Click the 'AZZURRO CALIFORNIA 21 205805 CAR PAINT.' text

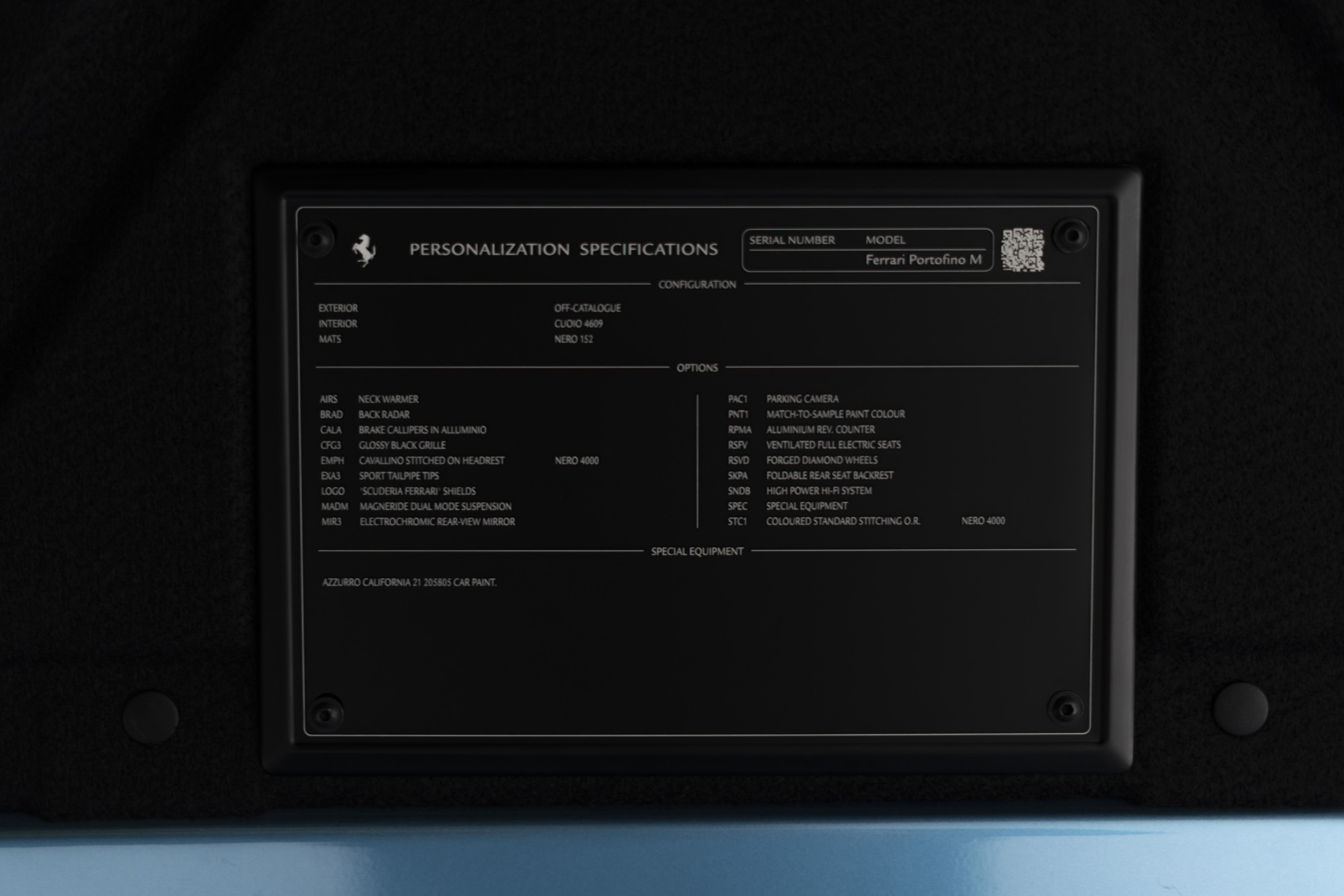tap(409, 582)
